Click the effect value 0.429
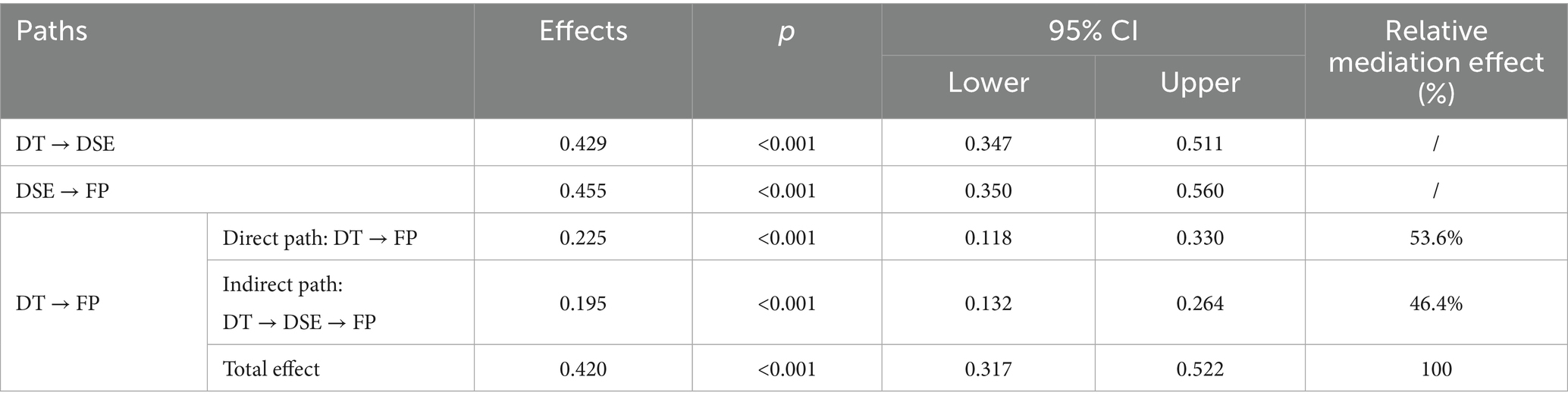 pos(582,144)
